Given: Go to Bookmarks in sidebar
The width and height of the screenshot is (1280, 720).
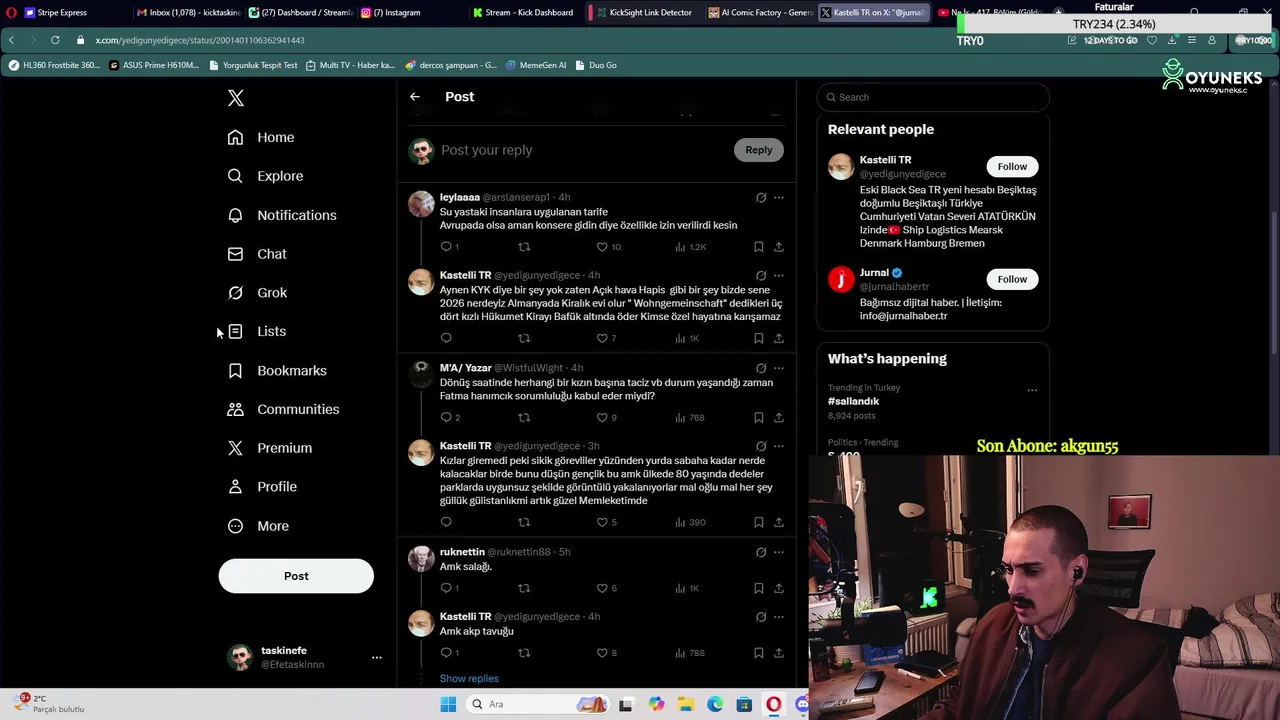Looking at the screenshot, I should 277,370.
